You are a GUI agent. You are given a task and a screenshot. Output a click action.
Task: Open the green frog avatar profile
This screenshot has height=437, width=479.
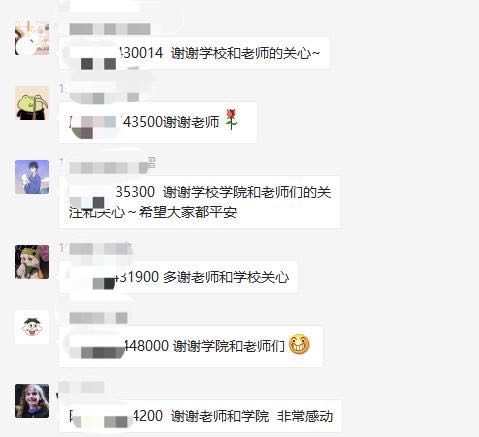tap(32, 103)
